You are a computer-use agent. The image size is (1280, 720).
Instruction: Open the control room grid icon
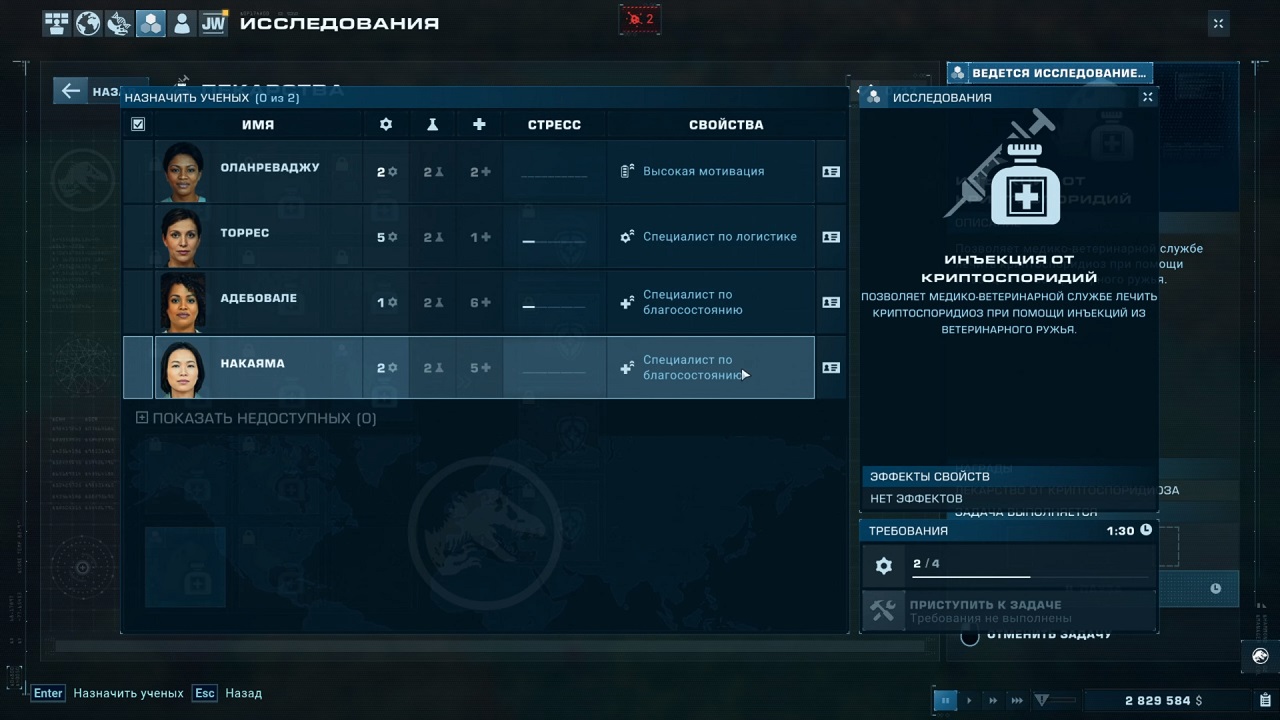click(57, 23)
